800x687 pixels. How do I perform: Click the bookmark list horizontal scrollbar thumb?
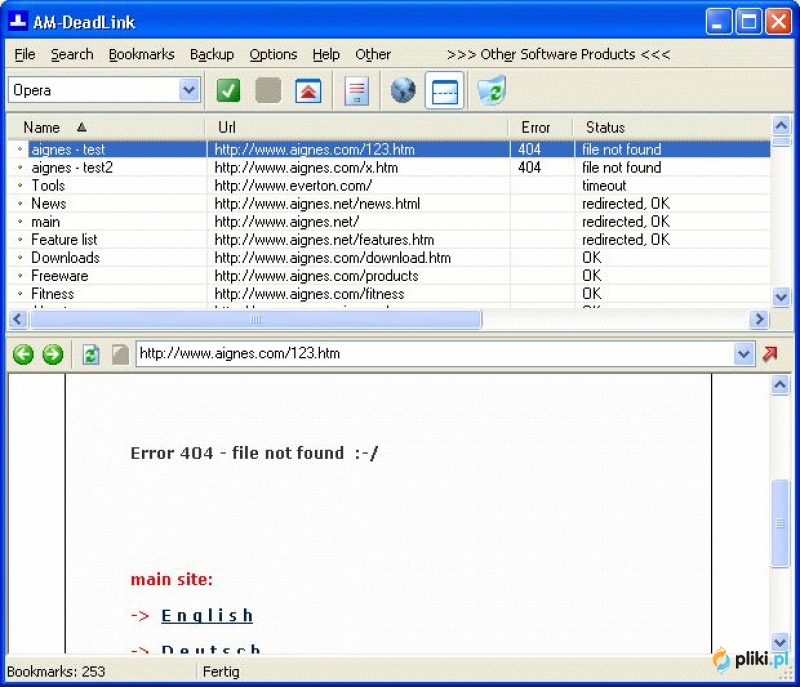coord(256,319)
